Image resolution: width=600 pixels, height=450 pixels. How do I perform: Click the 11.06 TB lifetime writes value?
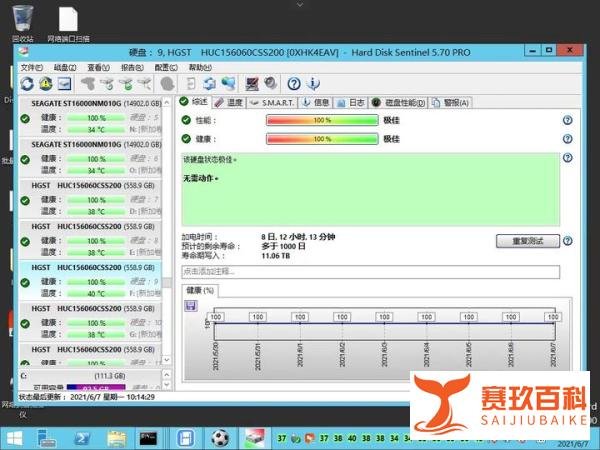coord(276,256)
